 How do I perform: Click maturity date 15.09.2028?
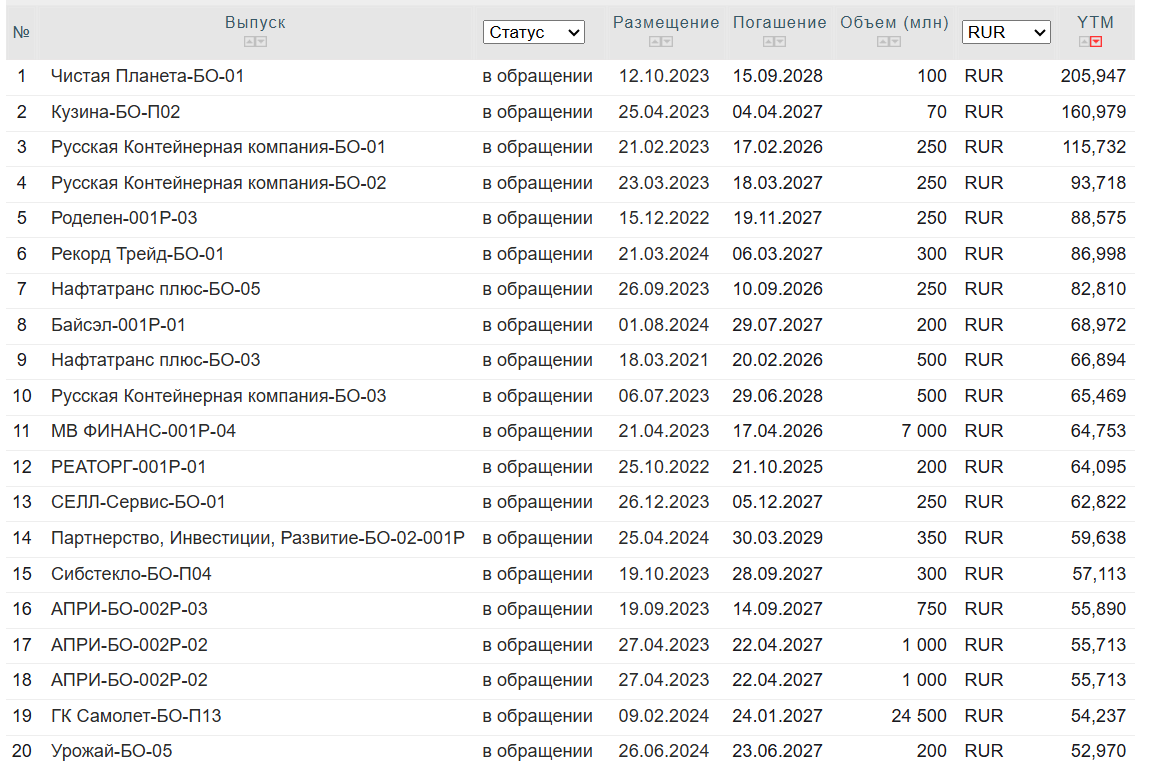click(x=777, y=76)
